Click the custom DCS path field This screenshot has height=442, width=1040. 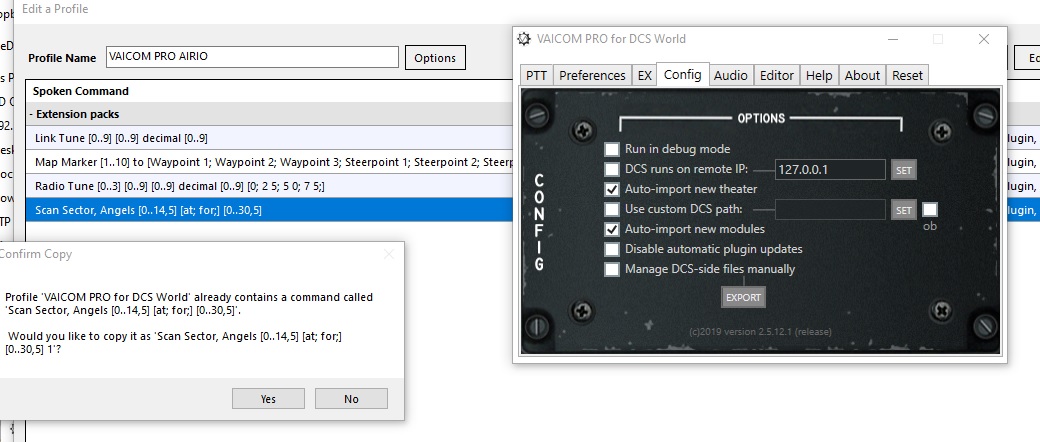click(x=830, y=210)
